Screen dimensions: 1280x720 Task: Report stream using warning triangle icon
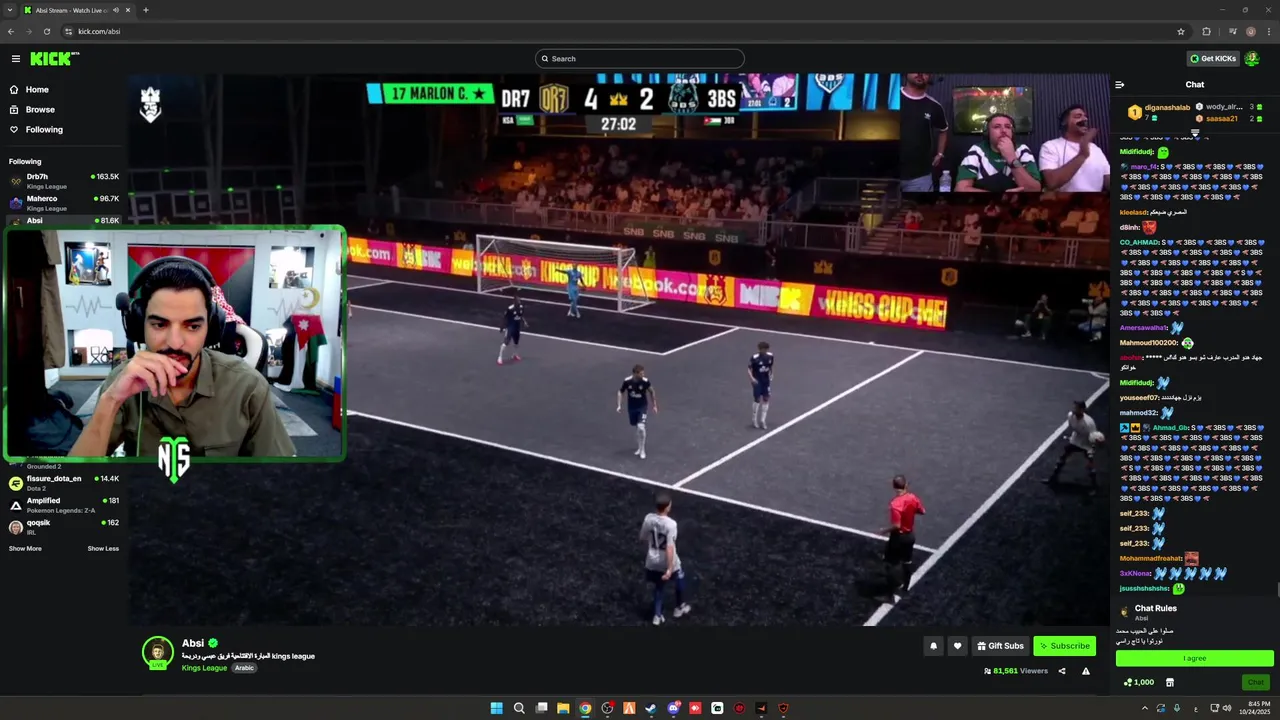1086,671
